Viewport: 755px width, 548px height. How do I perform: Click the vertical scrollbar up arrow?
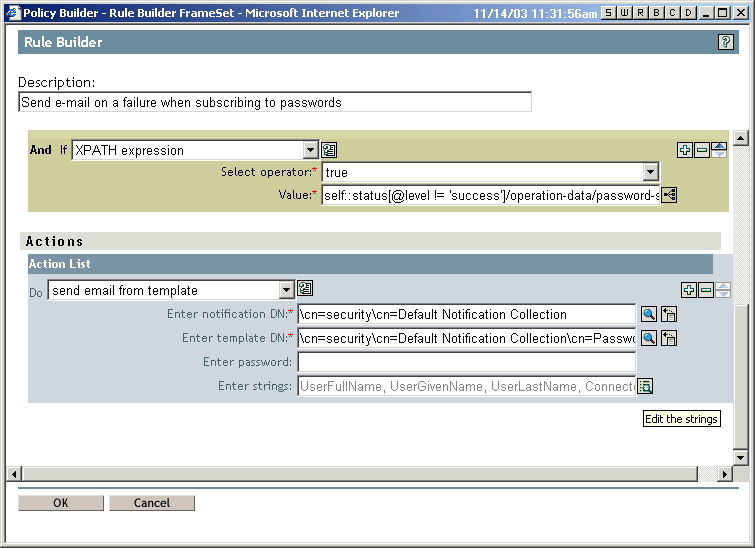(741, 139)
